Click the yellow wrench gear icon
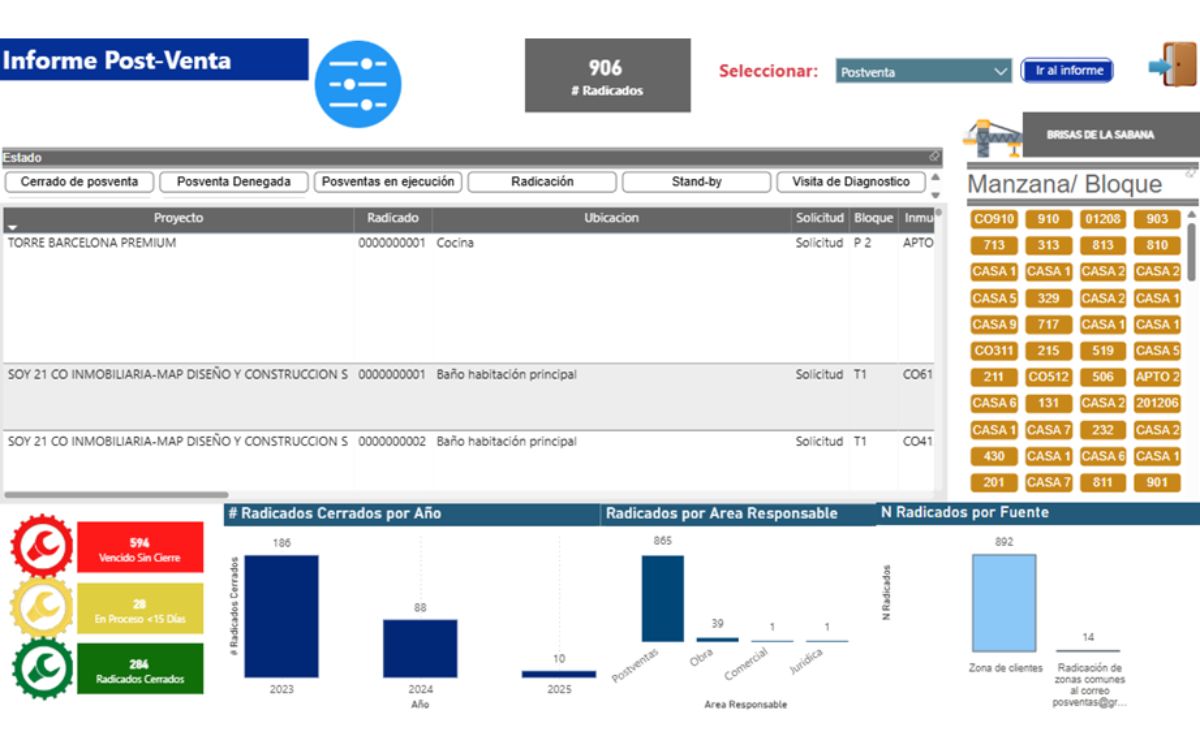 point(41,607)
